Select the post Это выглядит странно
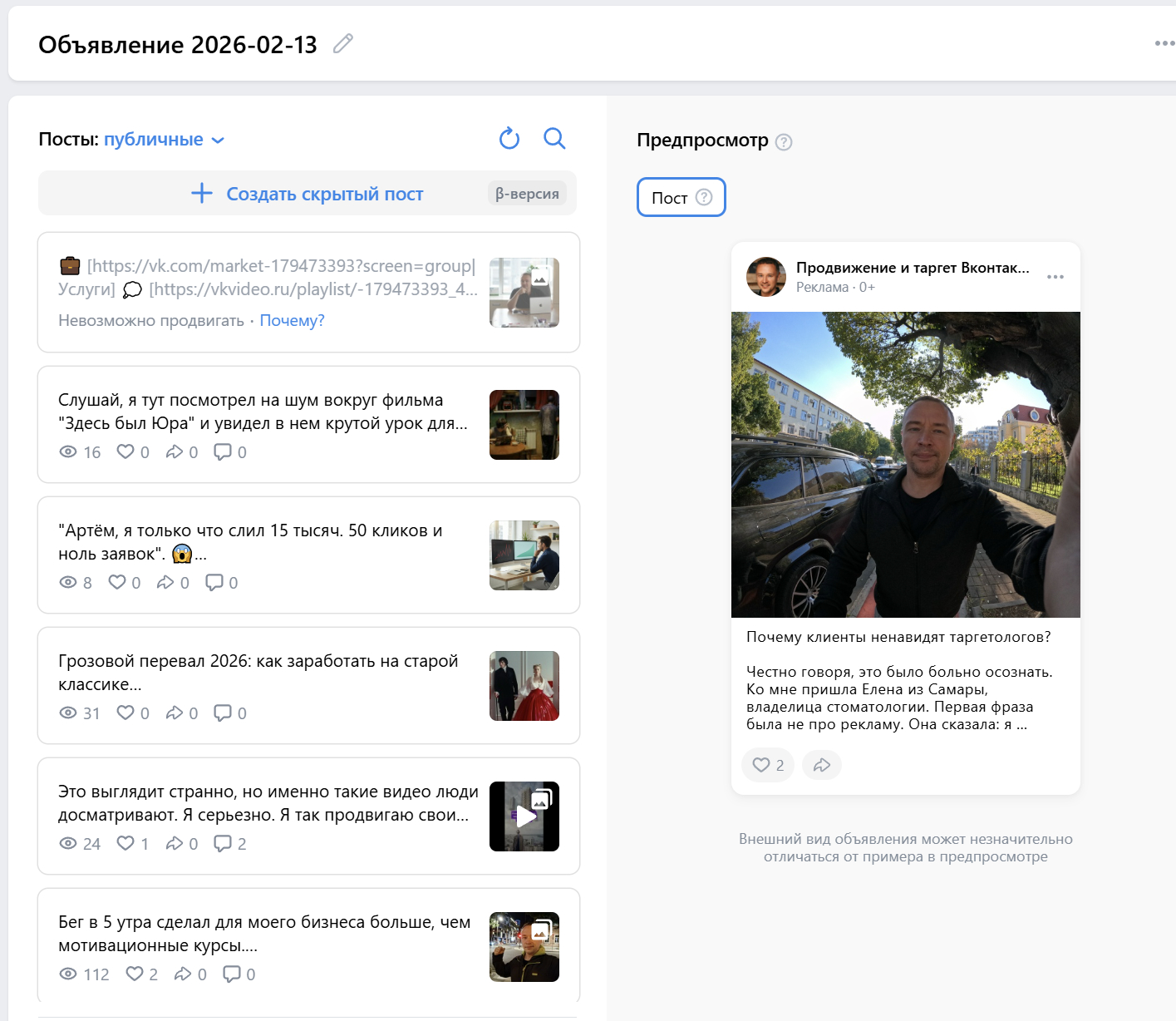Viewport: 1176px width, 1021px height. pos(308,816)
